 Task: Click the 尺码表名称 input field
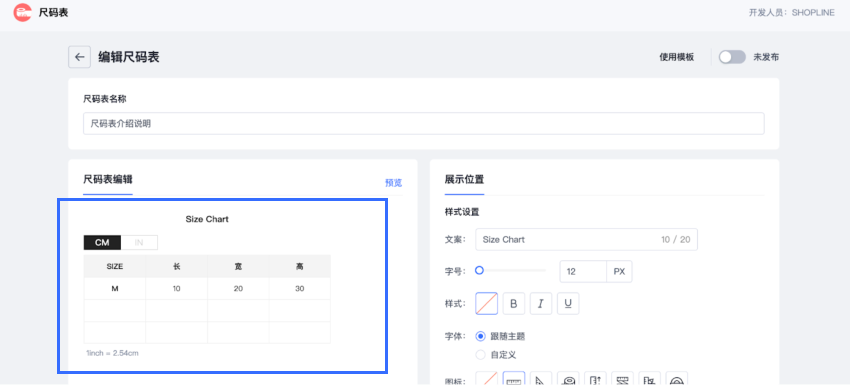click(x=424, y=124)
